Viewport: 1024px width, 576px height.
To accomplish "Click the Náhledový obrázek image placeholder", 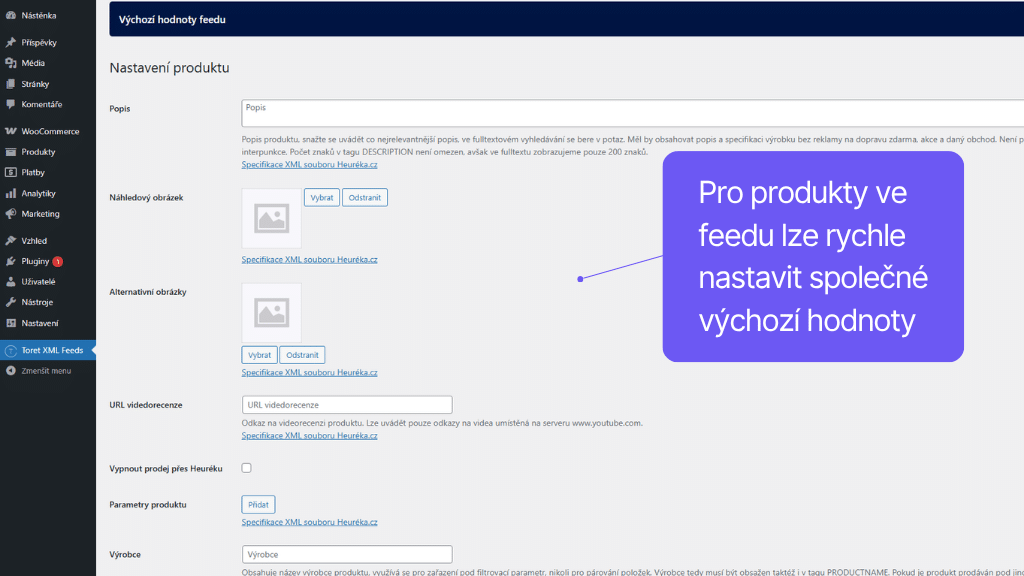I will pyautogui.click(x=271, y=219).
